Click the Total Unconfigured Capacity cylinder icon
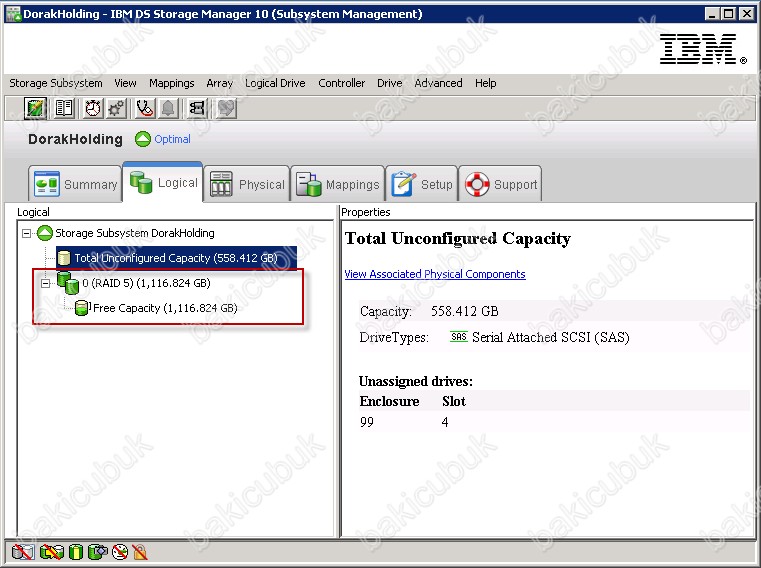 (x=64, y=258)
